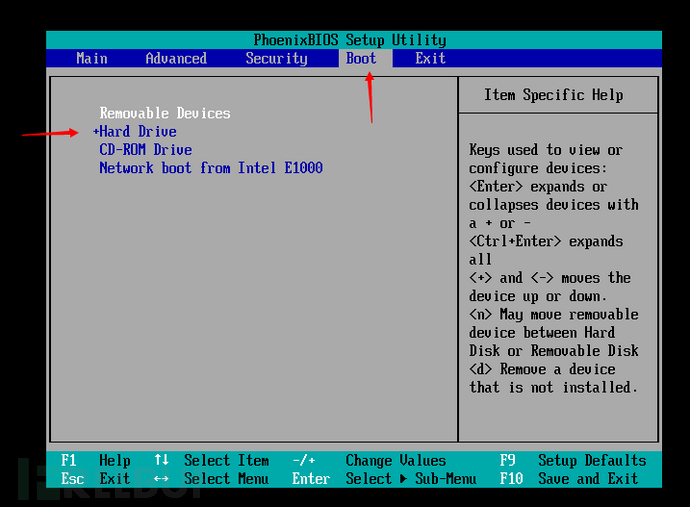The image size is (690, 507).
Task: Open the Main menu tab
Action: pyautogui.click(x=92, y=59)
